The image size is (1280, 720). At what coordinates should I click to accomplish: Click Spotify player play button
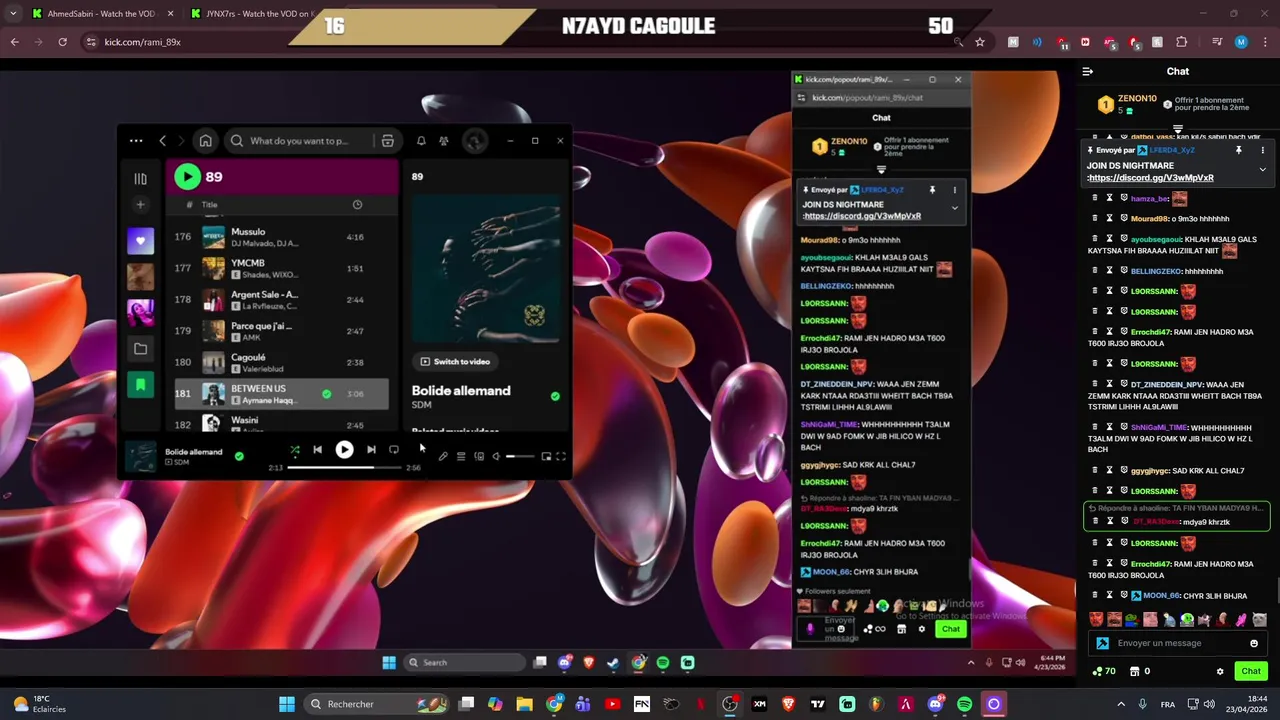[x=344, y=450]
